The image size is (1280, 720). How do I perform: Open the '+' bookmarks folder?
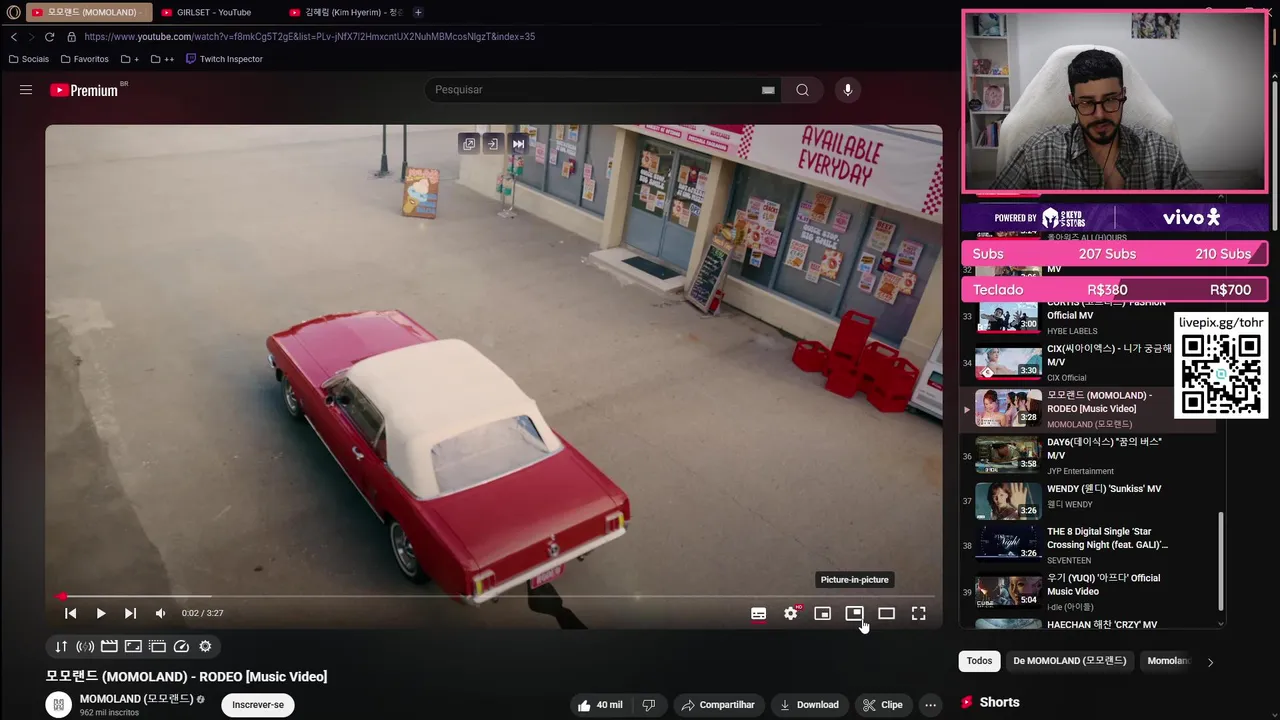click(130, 59)
